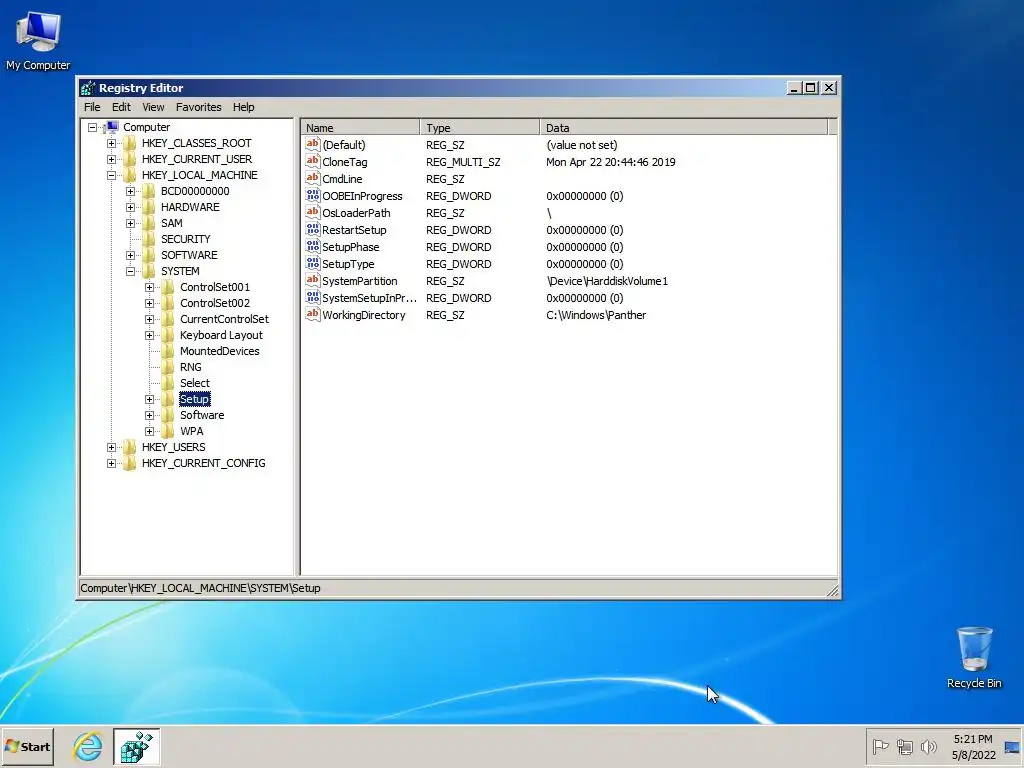Expand the HKEY_CLASSES_ROOT key
Image resolution: width=1024 pixels, height=768 pixels.
(111, 143)
